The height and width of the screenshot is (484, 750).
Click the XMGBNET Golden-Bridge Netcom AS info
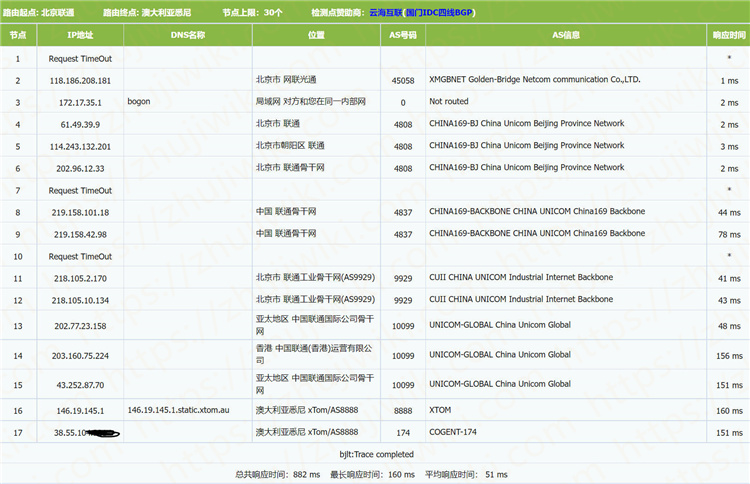point(534,79)
